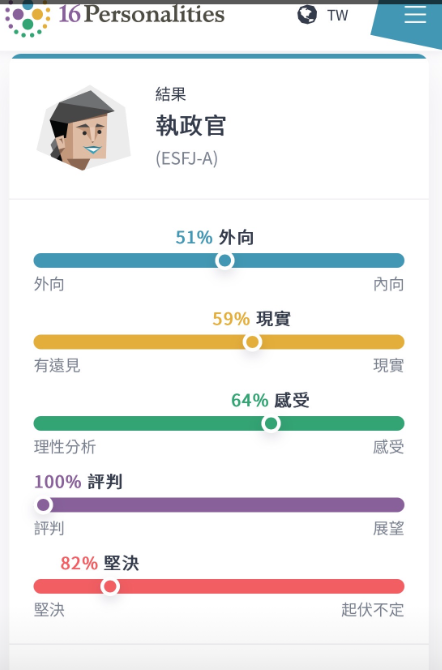Click the 16Personalities colorful dots logo
The width and height of the screenshot is (442, 670).
(27, 18)
